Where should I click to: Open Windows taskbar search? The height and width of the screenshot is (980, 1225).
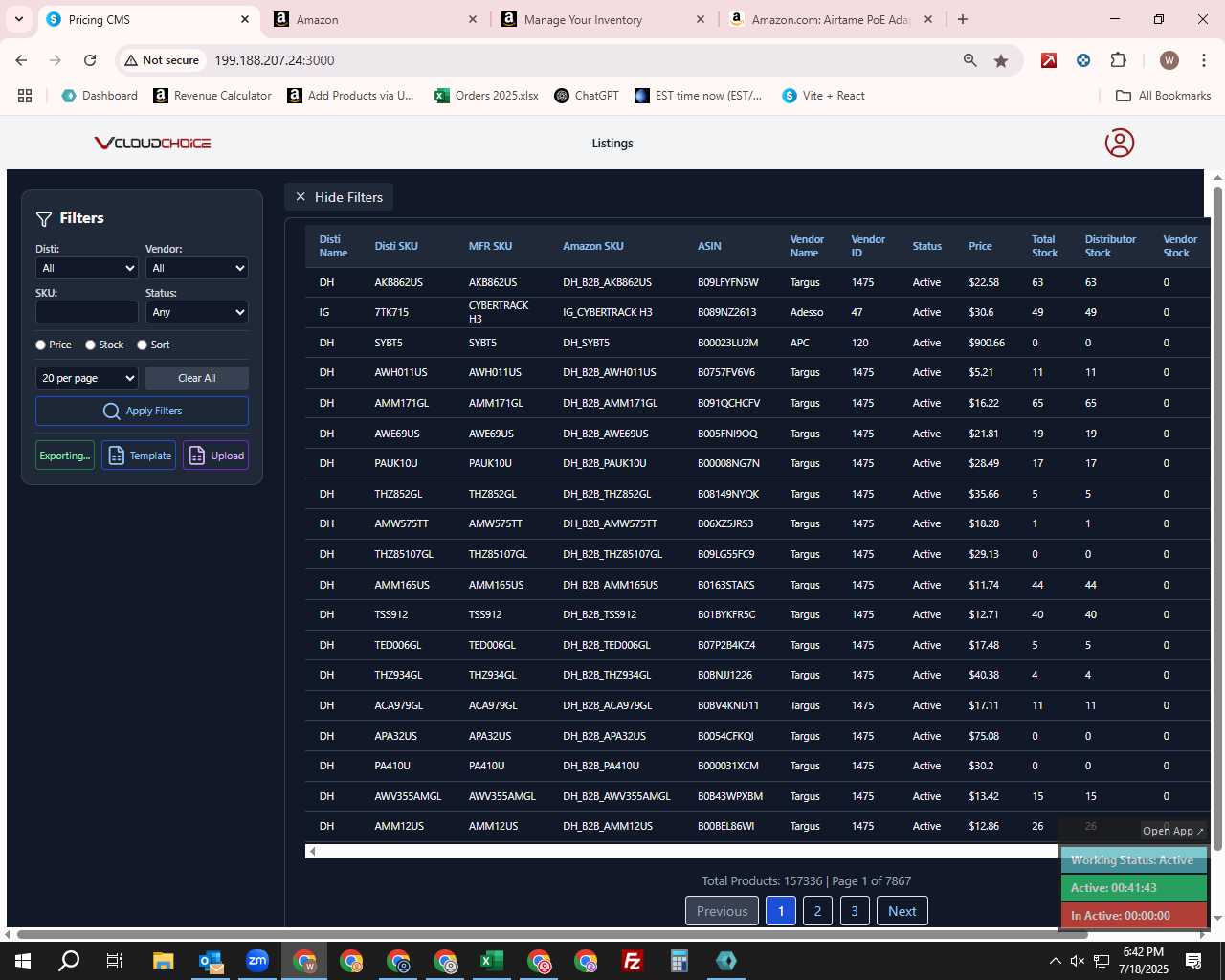coord(69,961)
